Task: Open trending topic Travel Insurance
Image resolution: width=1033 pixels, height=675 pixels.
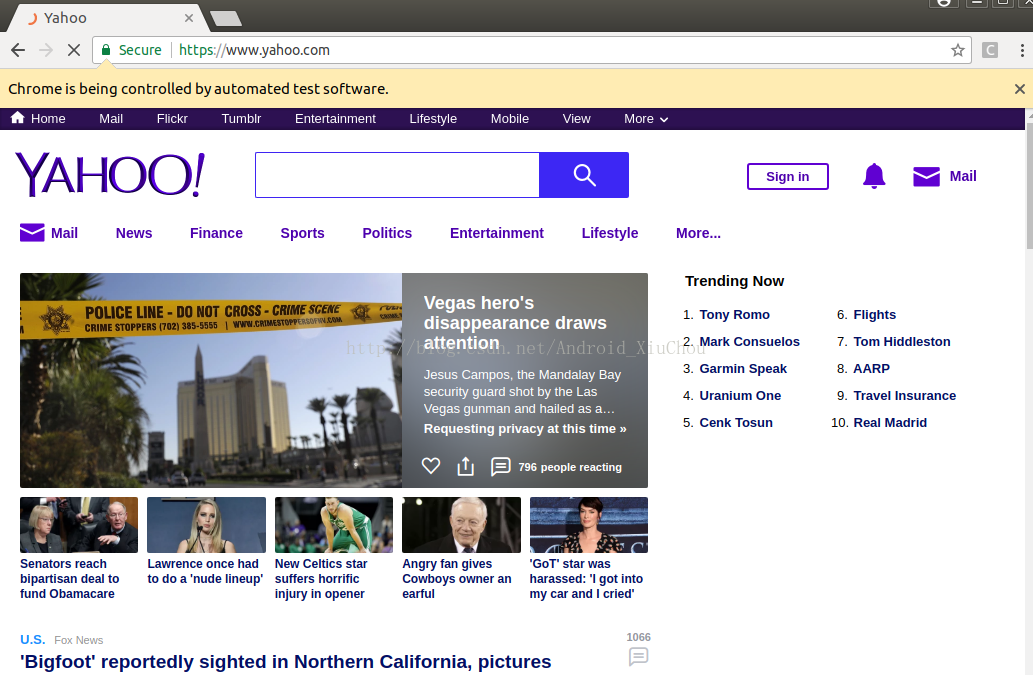Action: click(x=905, y=396)
